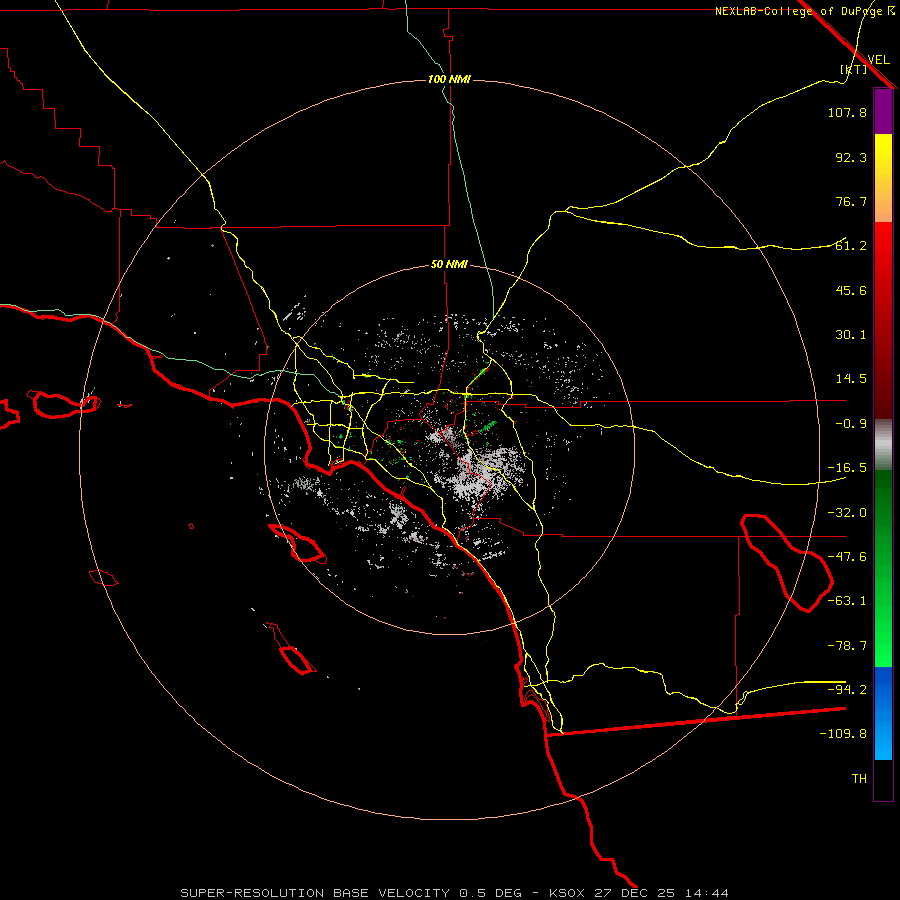Select the 107.8 velocity scale value

847,112
